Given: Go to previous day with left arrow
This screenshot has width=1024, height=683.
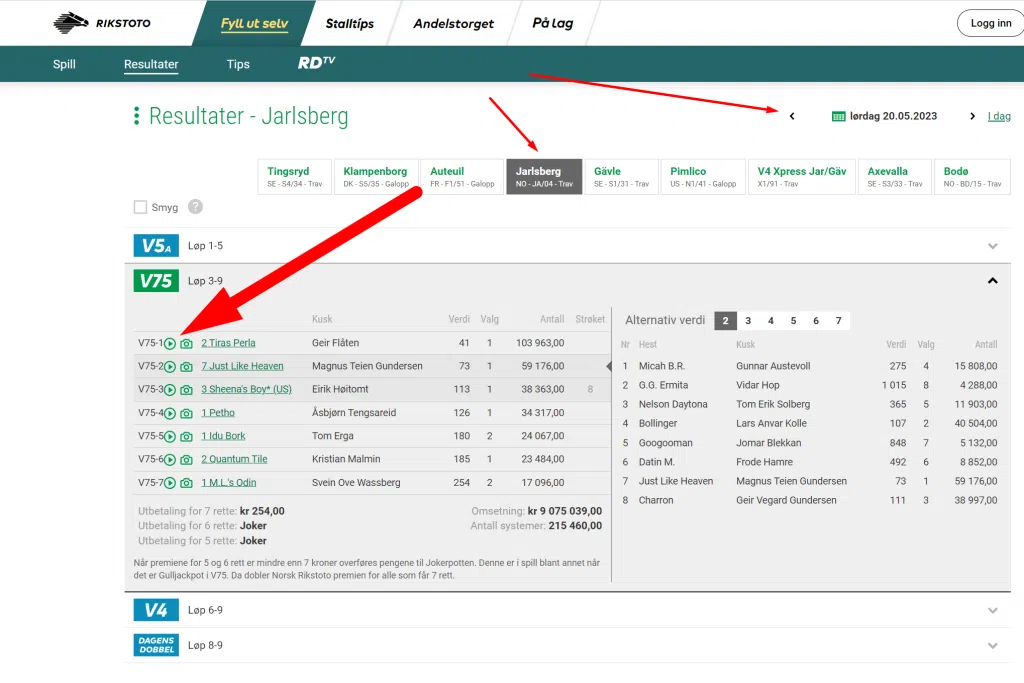Looking at the screenshot, I should click(792, 116).
